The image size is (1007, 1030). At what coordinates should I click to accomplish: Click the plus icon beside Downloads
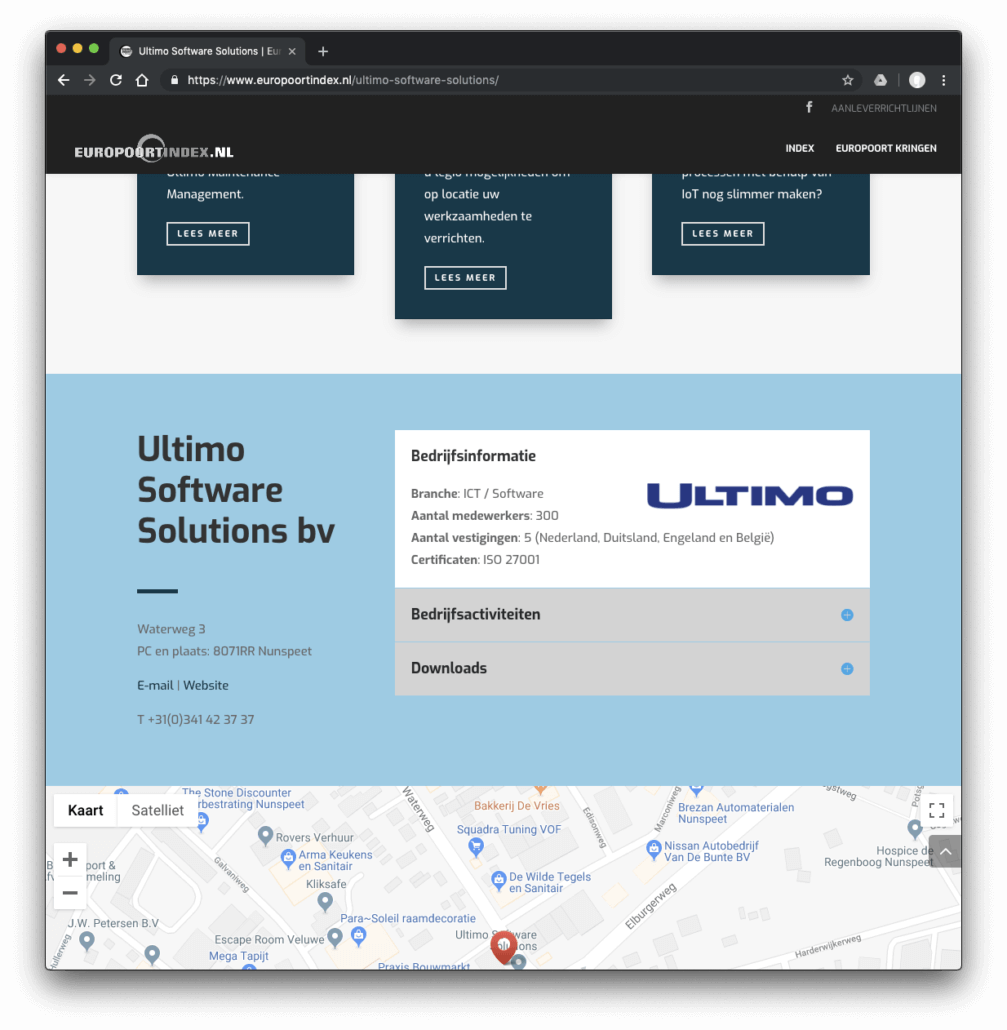click(x=847, y=669)
